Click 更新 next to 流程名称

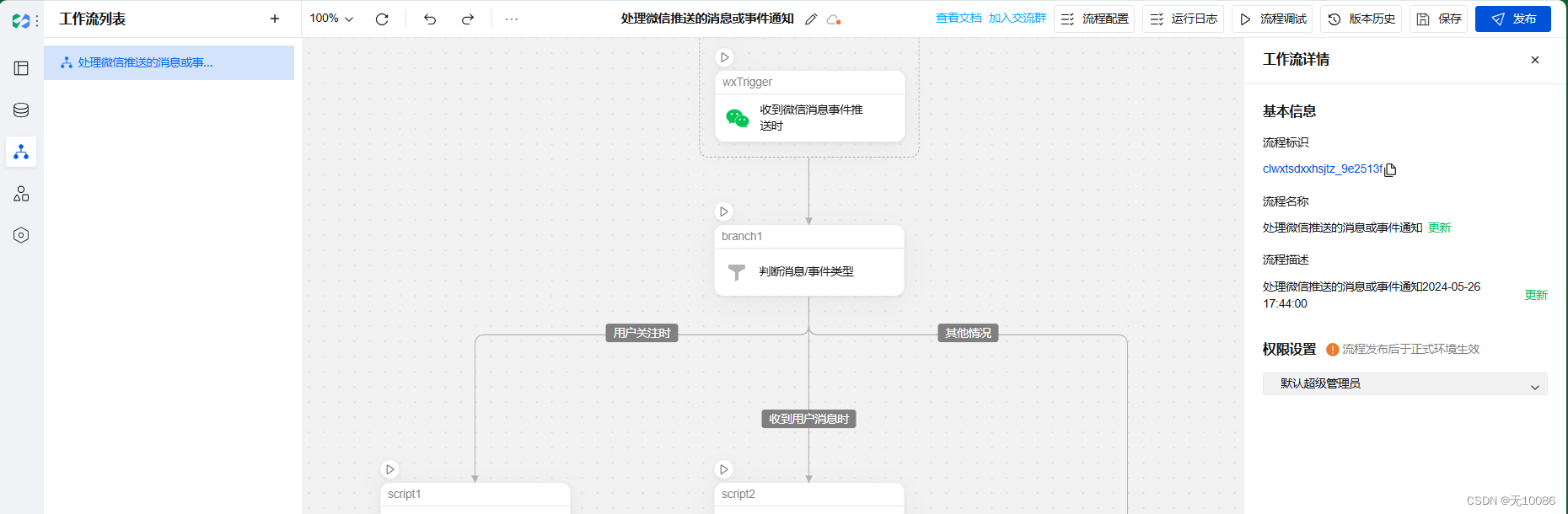pos(1440,228)
